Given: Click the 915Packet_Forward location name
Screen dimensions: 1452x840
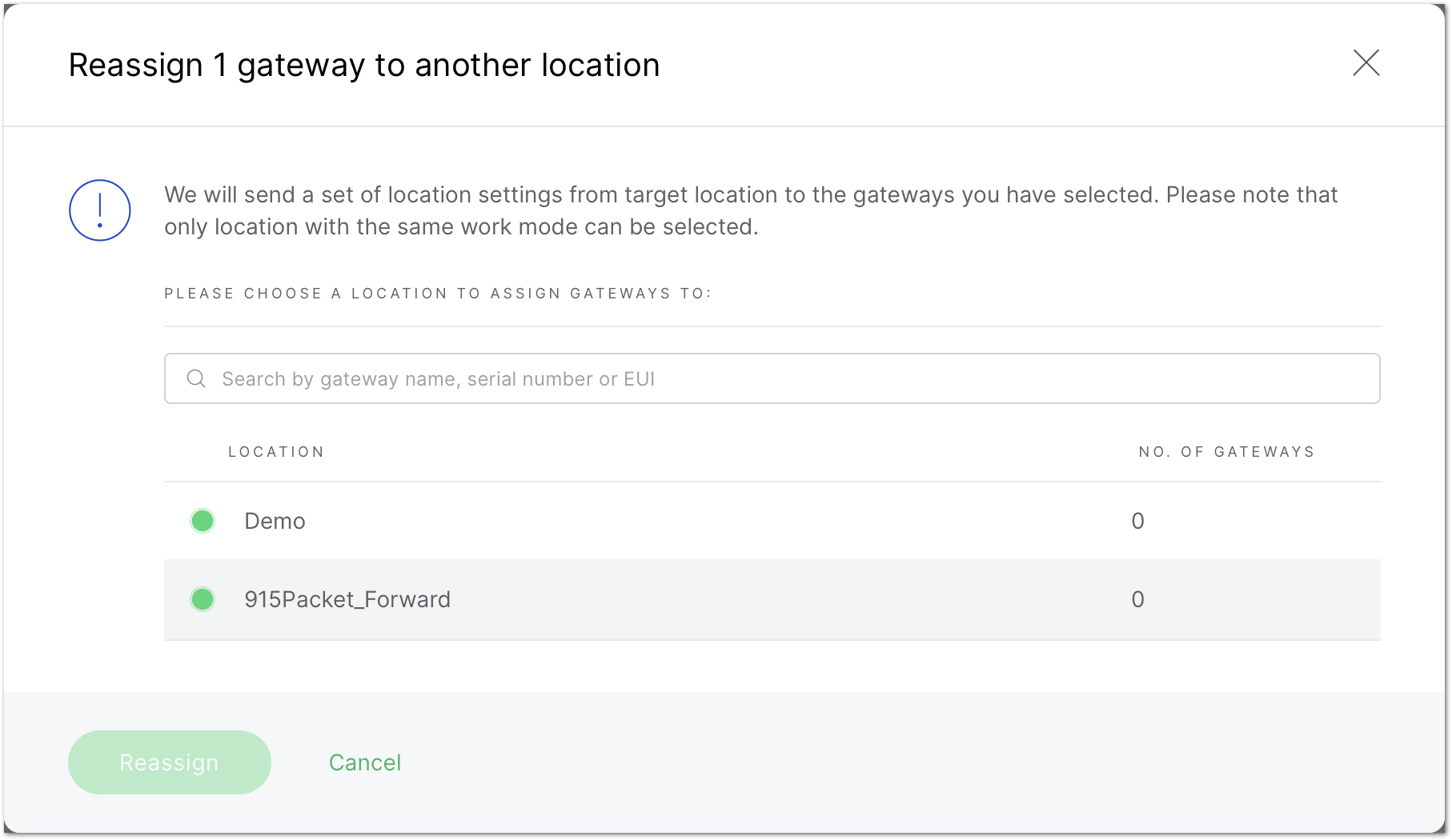Looking at the screenshot, I should coord(347,599).
